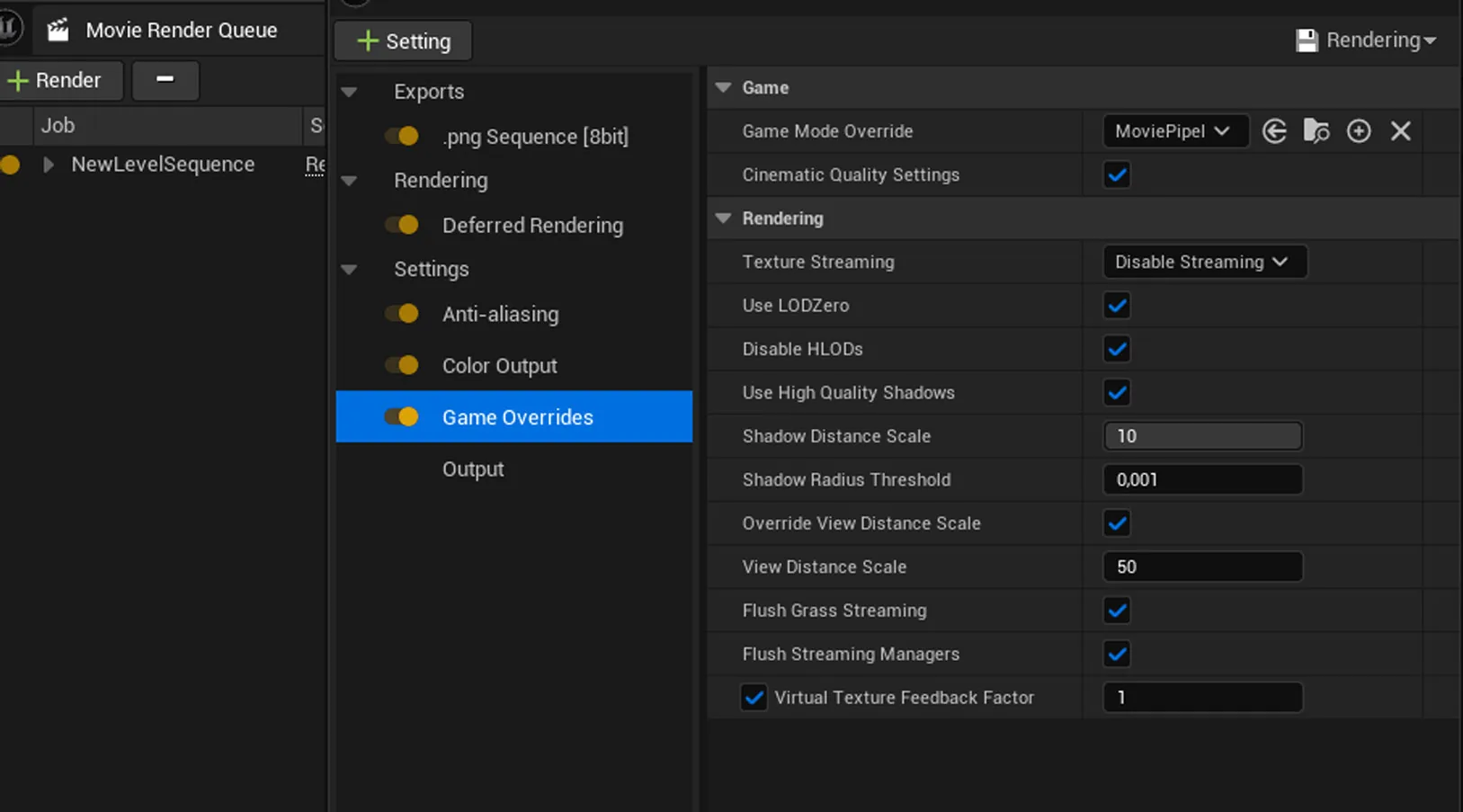Edit the Shadow Radius Threshold field
The height and width of the screenshot is (812, 1463).
tap(1202, 479)
